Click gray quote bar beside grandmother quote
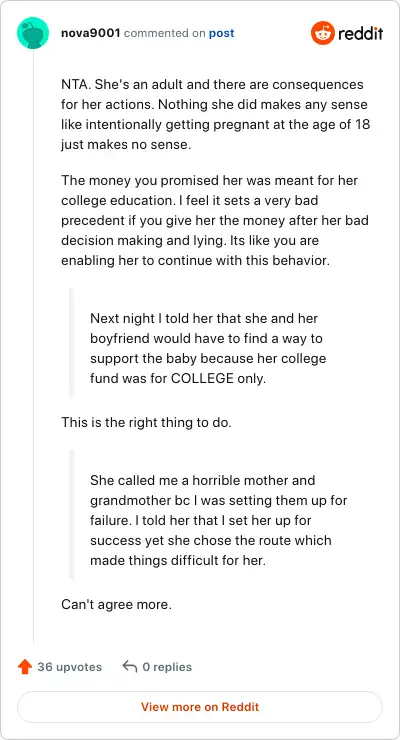 click(72, 514)
